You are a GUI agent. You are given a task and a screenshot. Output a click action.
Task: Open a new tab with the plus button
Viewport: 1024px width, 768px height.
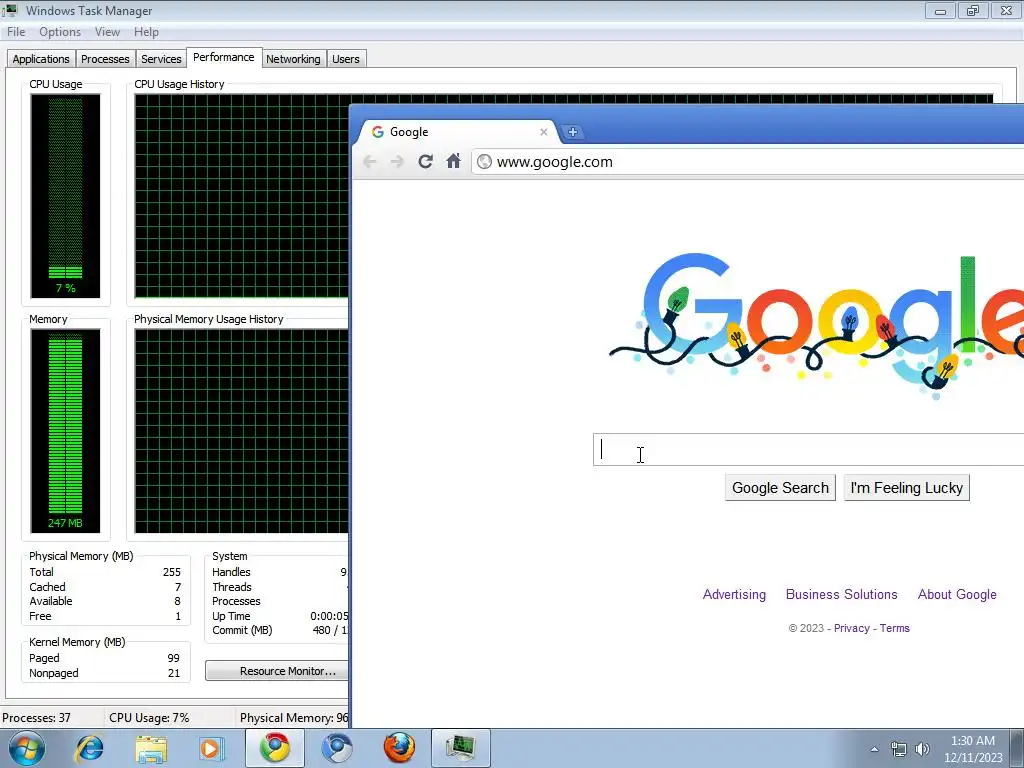click(573, 132)
